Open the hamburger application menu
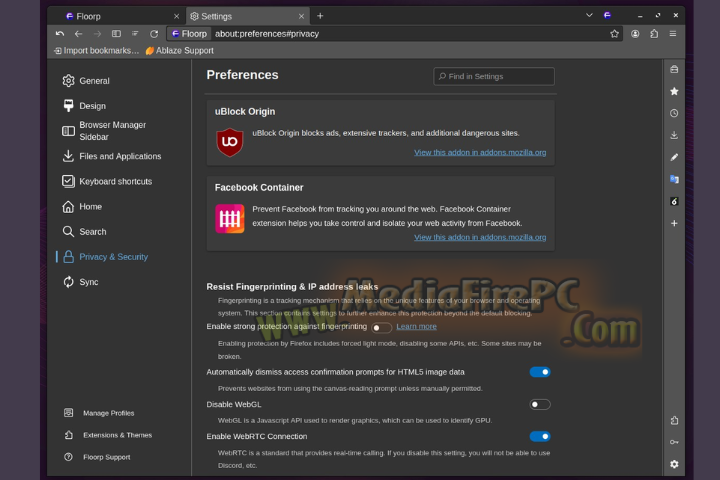The height and width of the screenshot is (480, 720). pos(673,34)
